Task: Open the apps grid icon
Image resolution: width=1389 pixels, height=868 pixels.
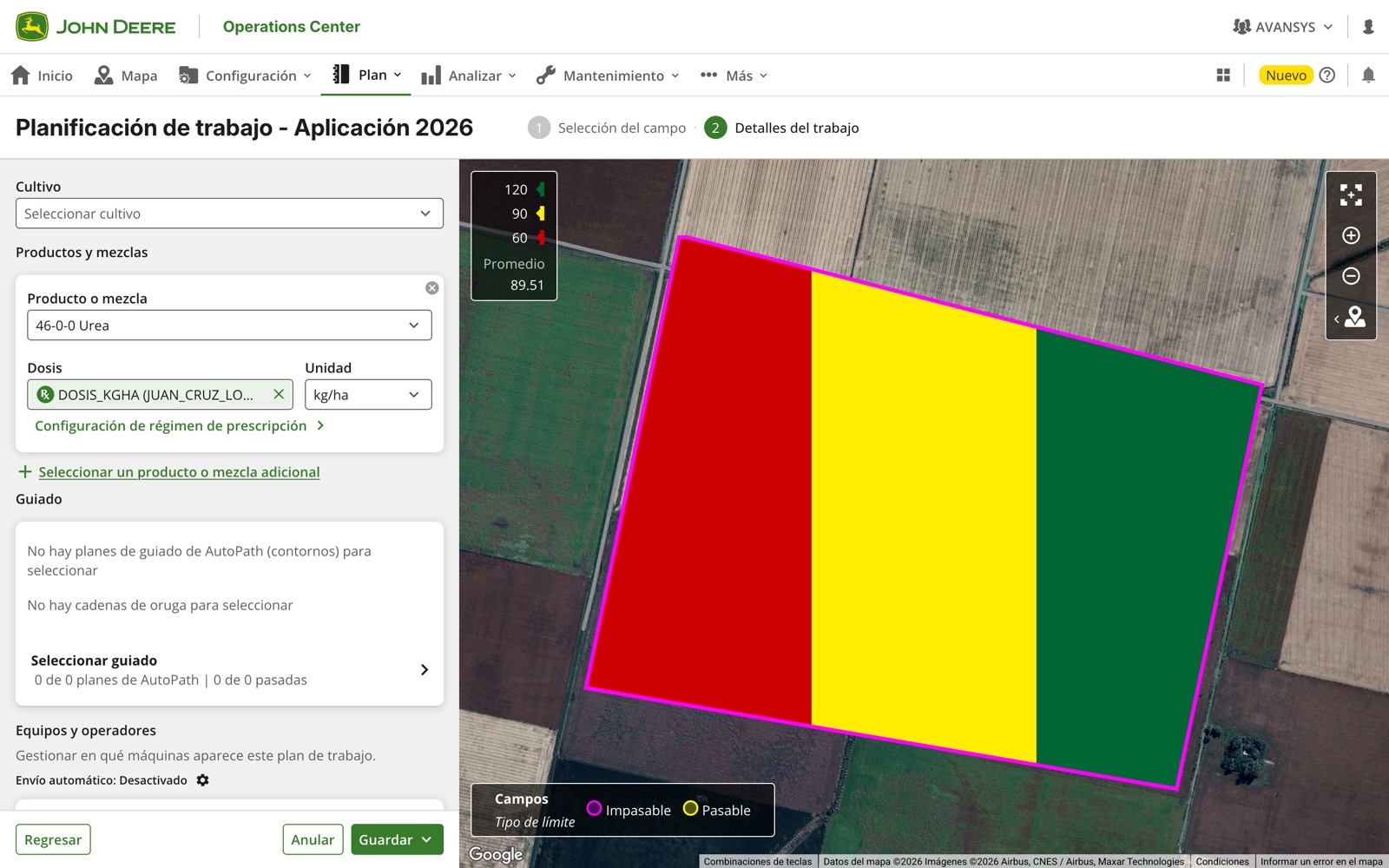Action: coord(1223,76)
